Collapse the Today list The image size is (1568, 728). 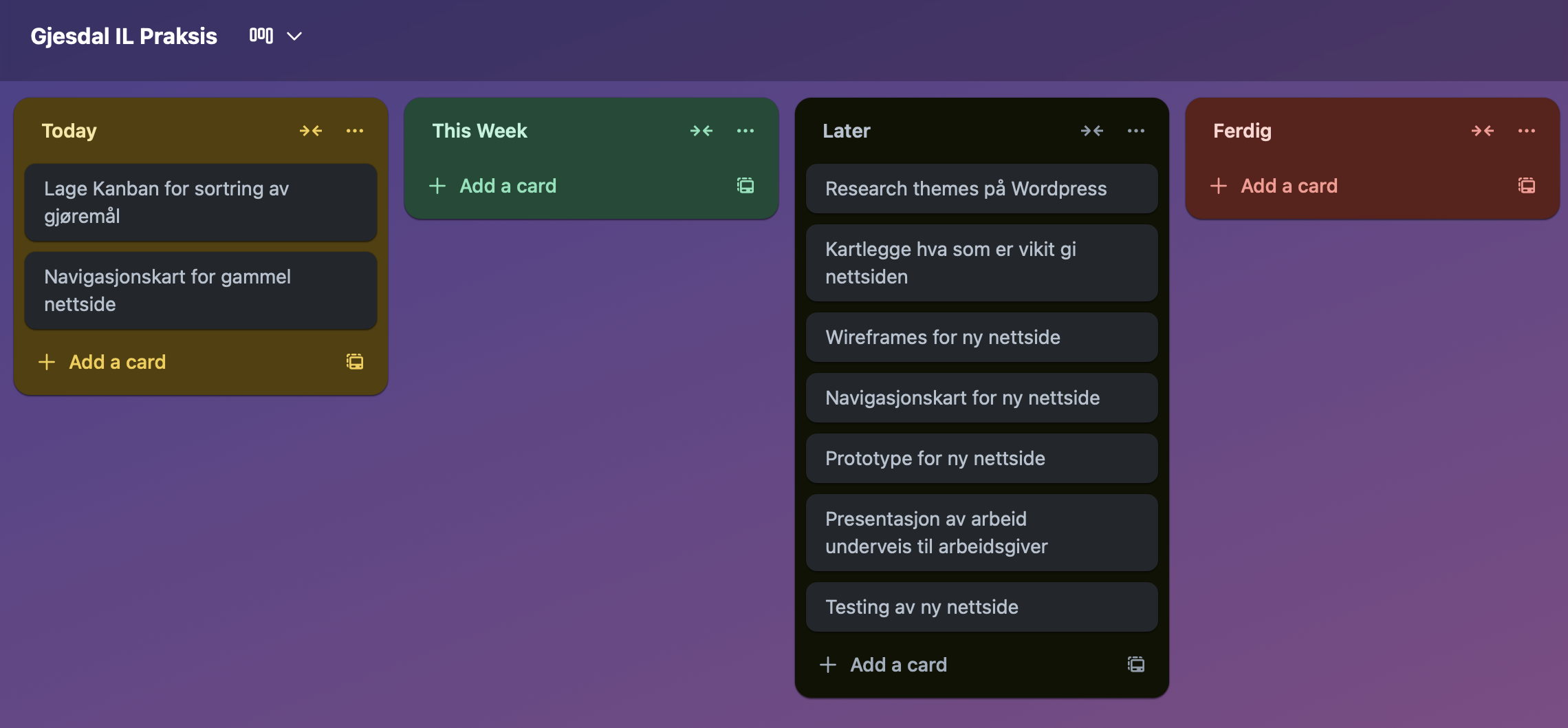[310, 131]
